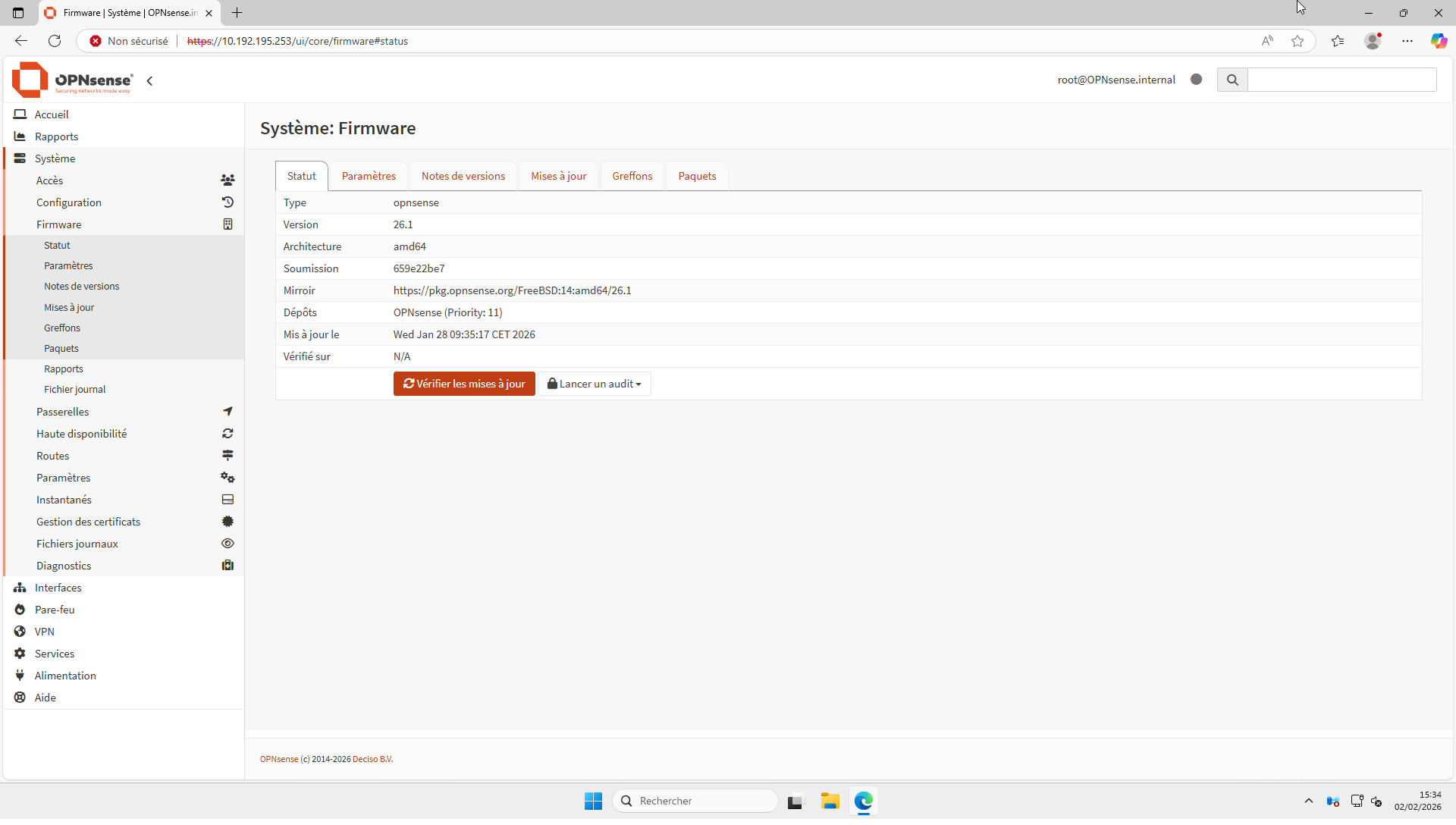Click the Haute disponibilité sync icon
1456x825 pixels.
pyautogui.click(x=227, y=434)
